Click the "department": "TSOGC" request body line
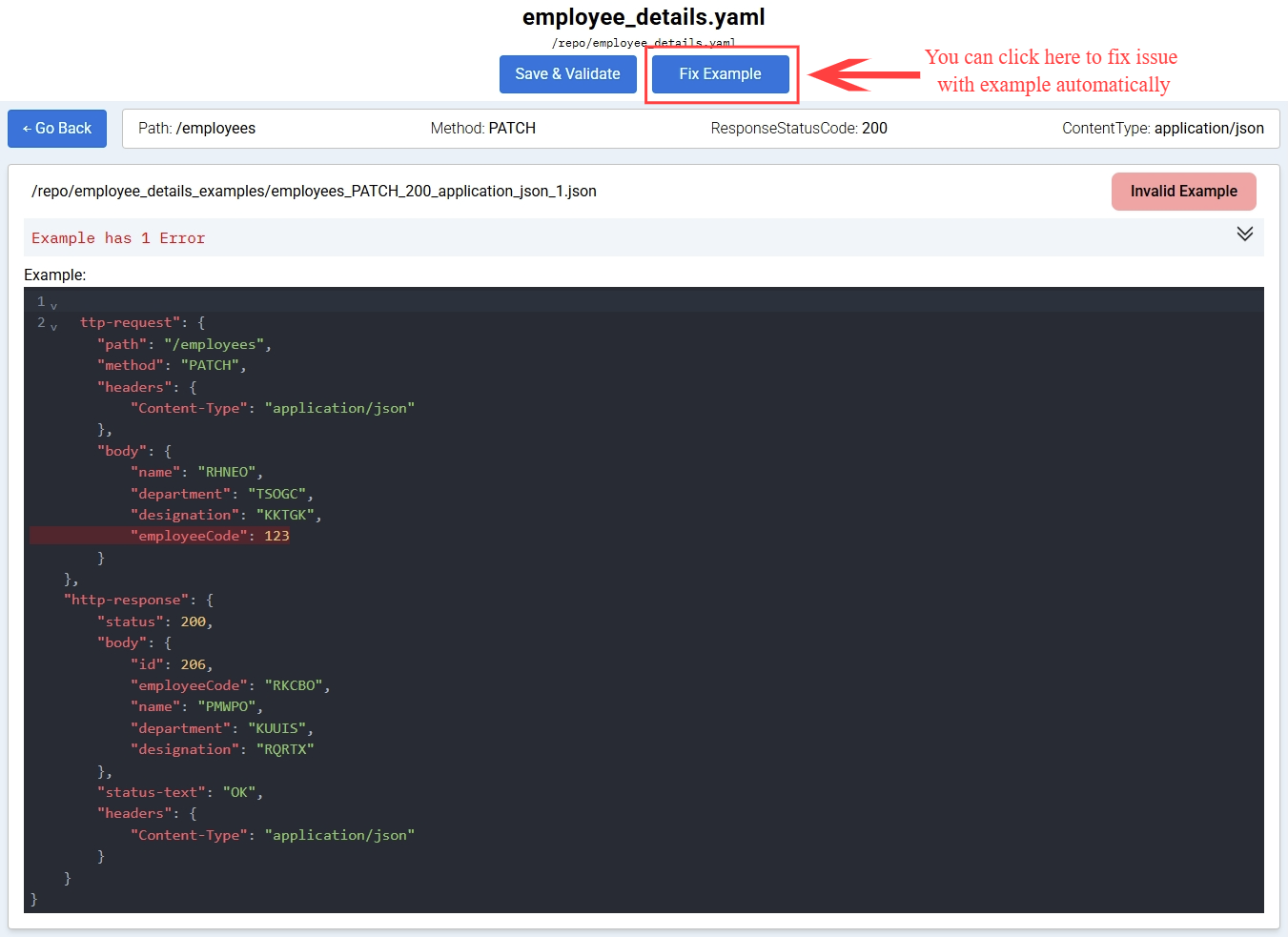1288x937 pixels. [x=221, y=494]
